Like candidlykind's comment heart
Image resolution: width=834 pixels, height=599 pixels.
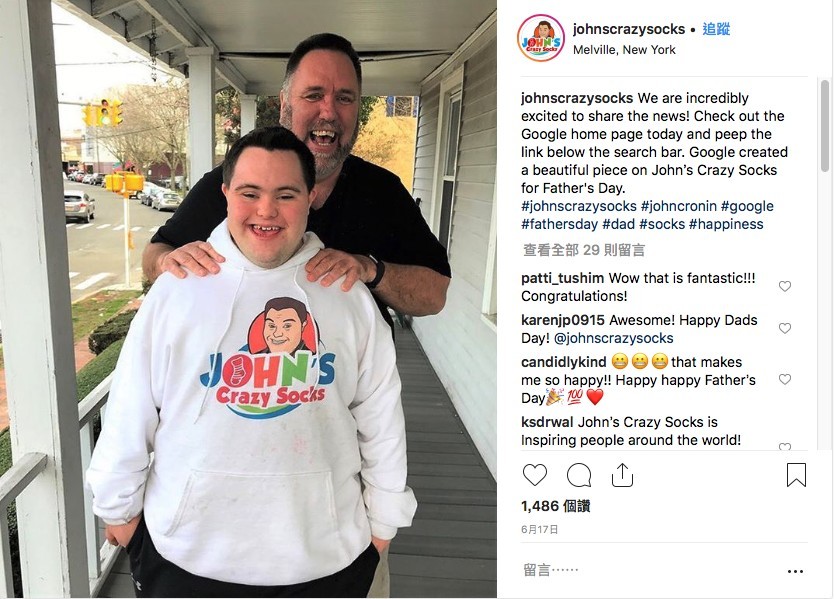click(x=785, y=379)
